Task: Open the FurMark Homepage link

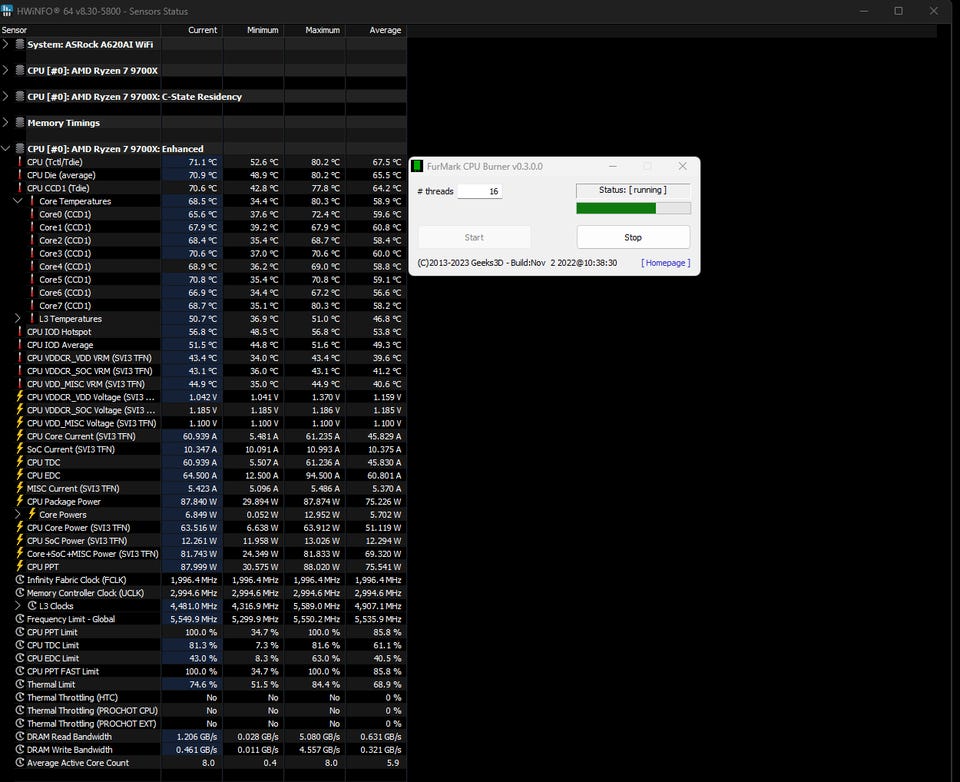Action: pos(666,263)
